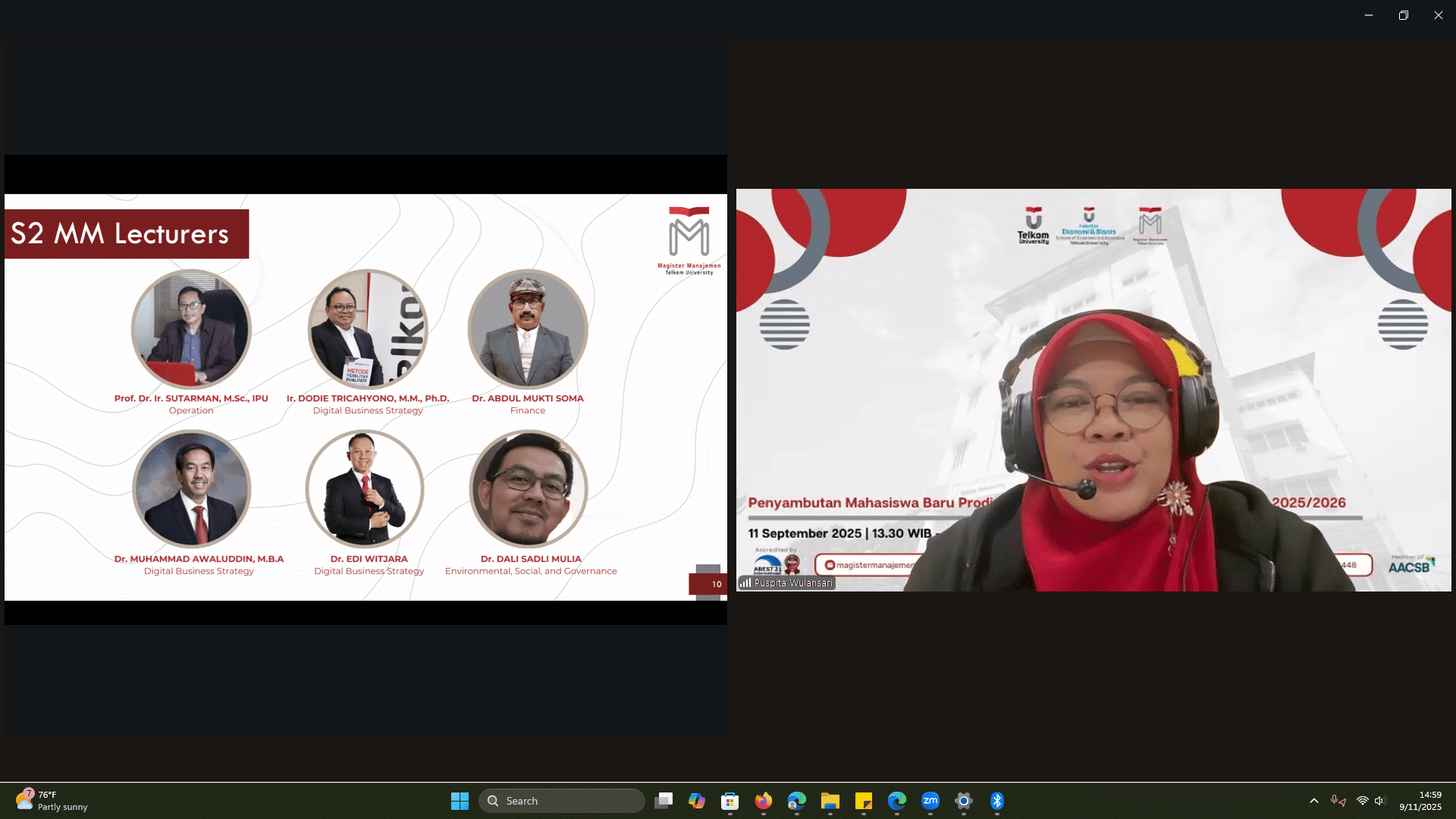Click the Bluetooth taskbar icon
1456x819 pixels.
click(x=996, y=801)
